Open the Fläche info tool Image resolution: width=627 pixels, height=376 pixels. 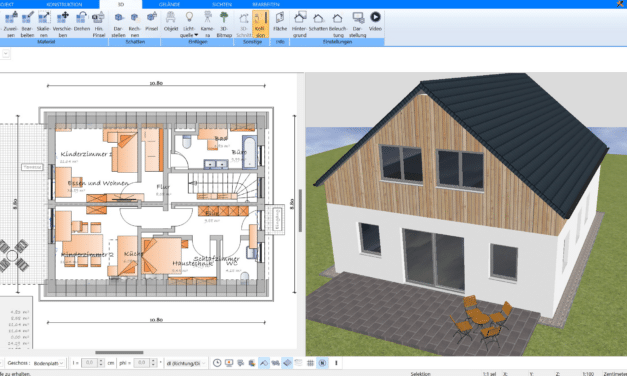[280, 22]
